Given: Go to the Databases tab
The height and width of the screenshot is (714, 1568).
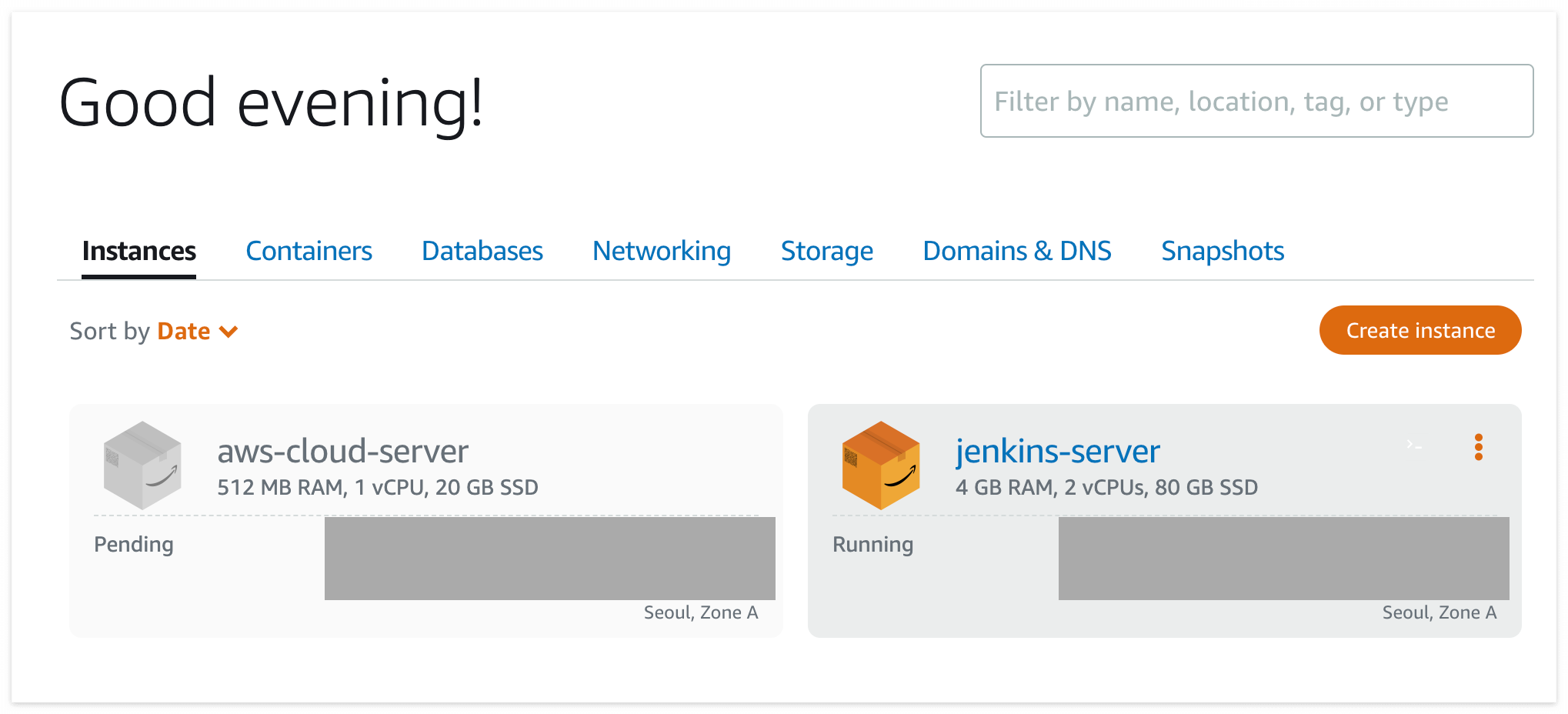Looking at the screenshot, I should 482,251.
